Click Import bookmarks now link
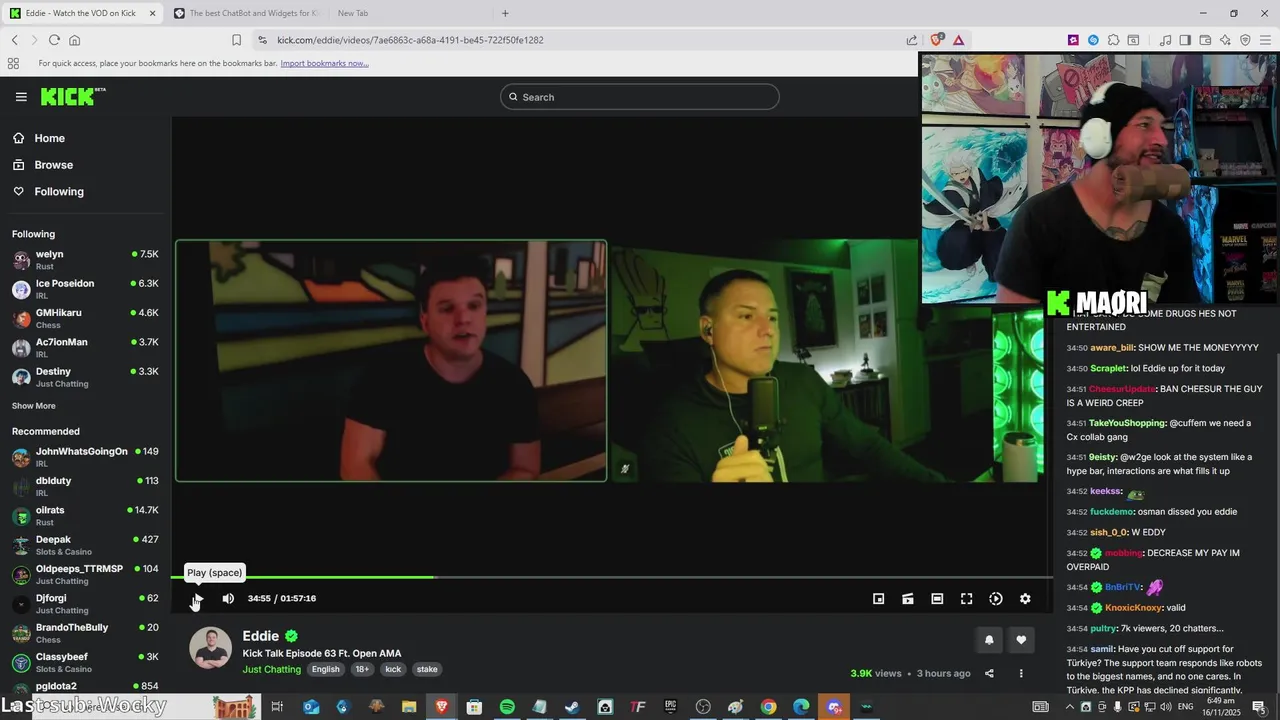The height and width of the screenshot is (720, 1280). click(x=324, y=63)
